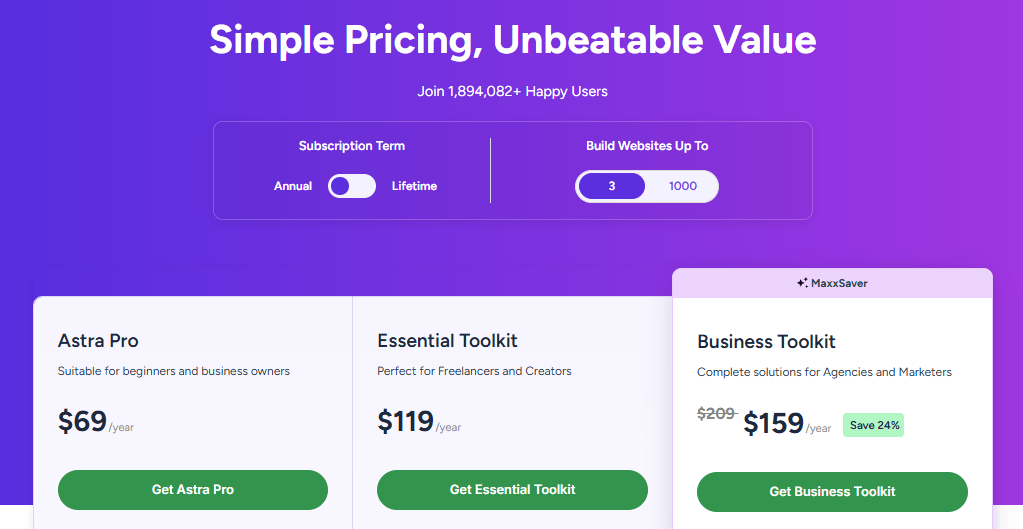
Task: Click the $69 per year price
Action: 83,422
